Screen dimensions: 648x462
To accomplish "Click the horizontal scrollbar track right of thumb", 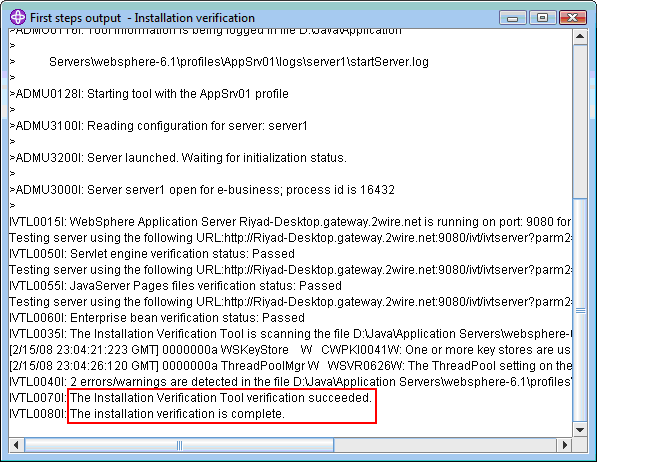I will click(445, 445).
